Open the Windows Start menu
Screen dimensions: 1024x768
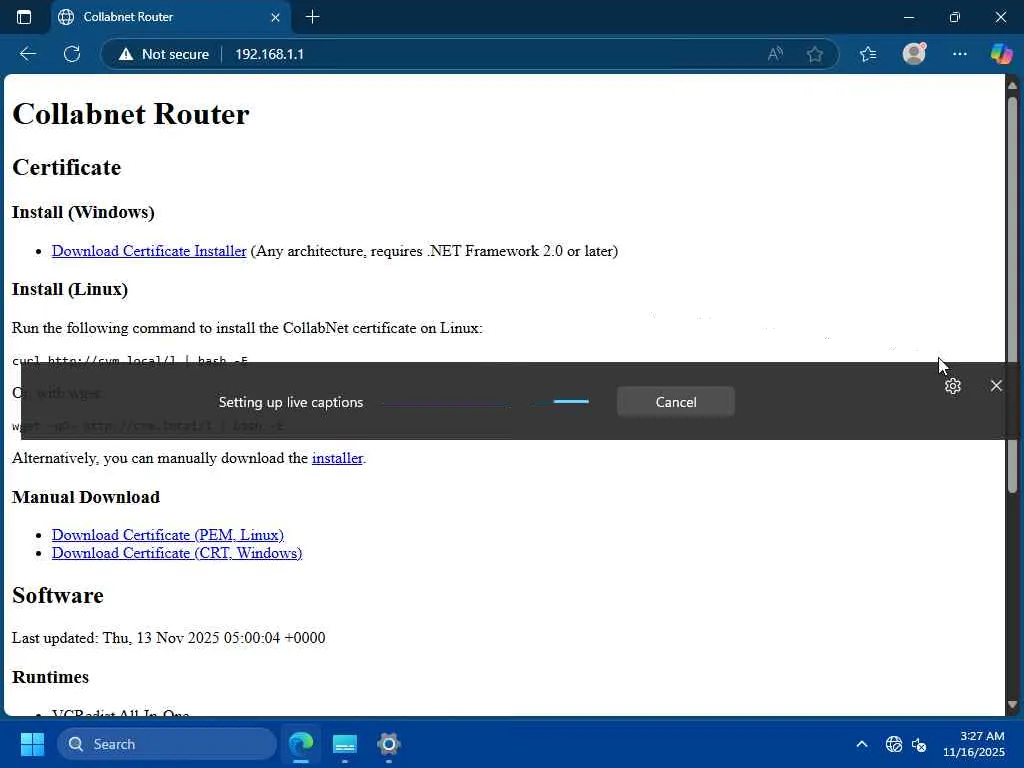[x=32, y=744]
